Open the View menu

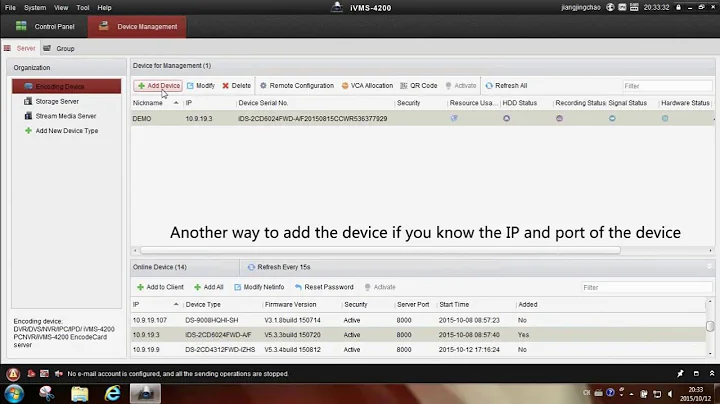click(61, 8)
